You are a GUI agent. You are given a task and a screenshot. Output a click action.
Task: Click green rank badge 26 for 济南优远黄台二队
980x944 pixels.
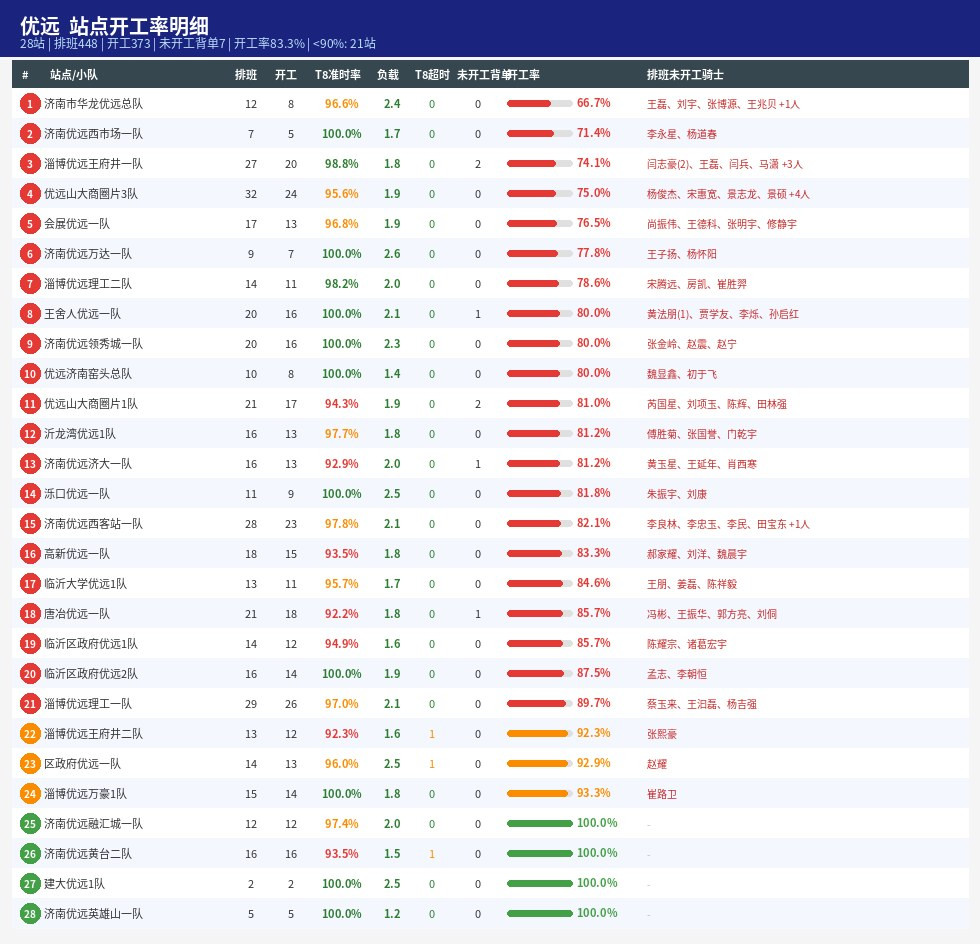(x=29, y=854)
